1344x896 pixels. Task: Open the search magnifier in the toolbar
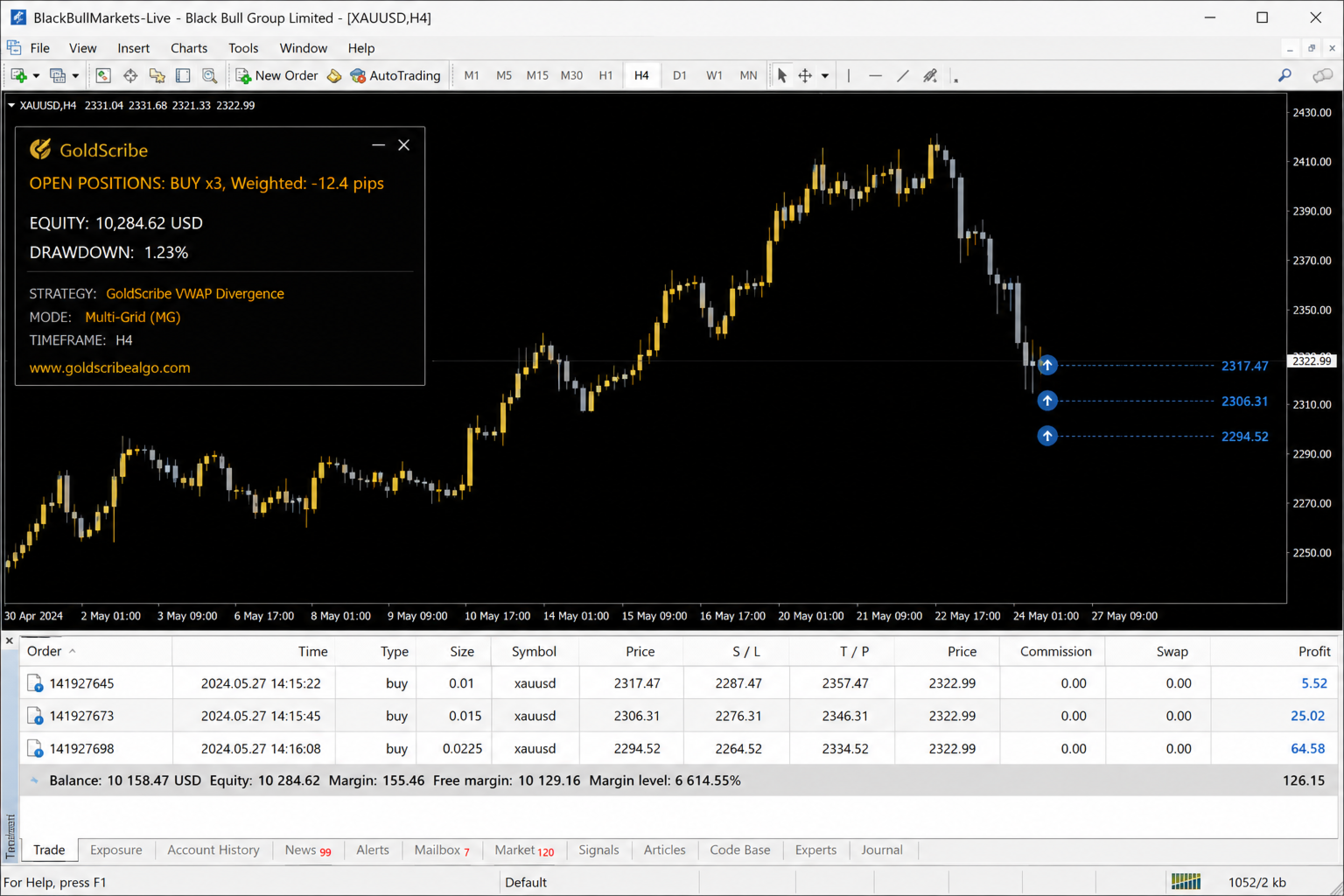pyautogui.click(x=1284, y=75)
